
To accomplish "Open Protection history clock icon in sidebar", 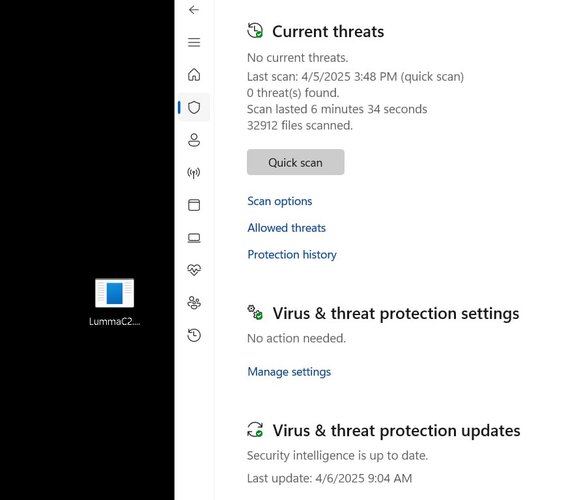I will point(194,335).
